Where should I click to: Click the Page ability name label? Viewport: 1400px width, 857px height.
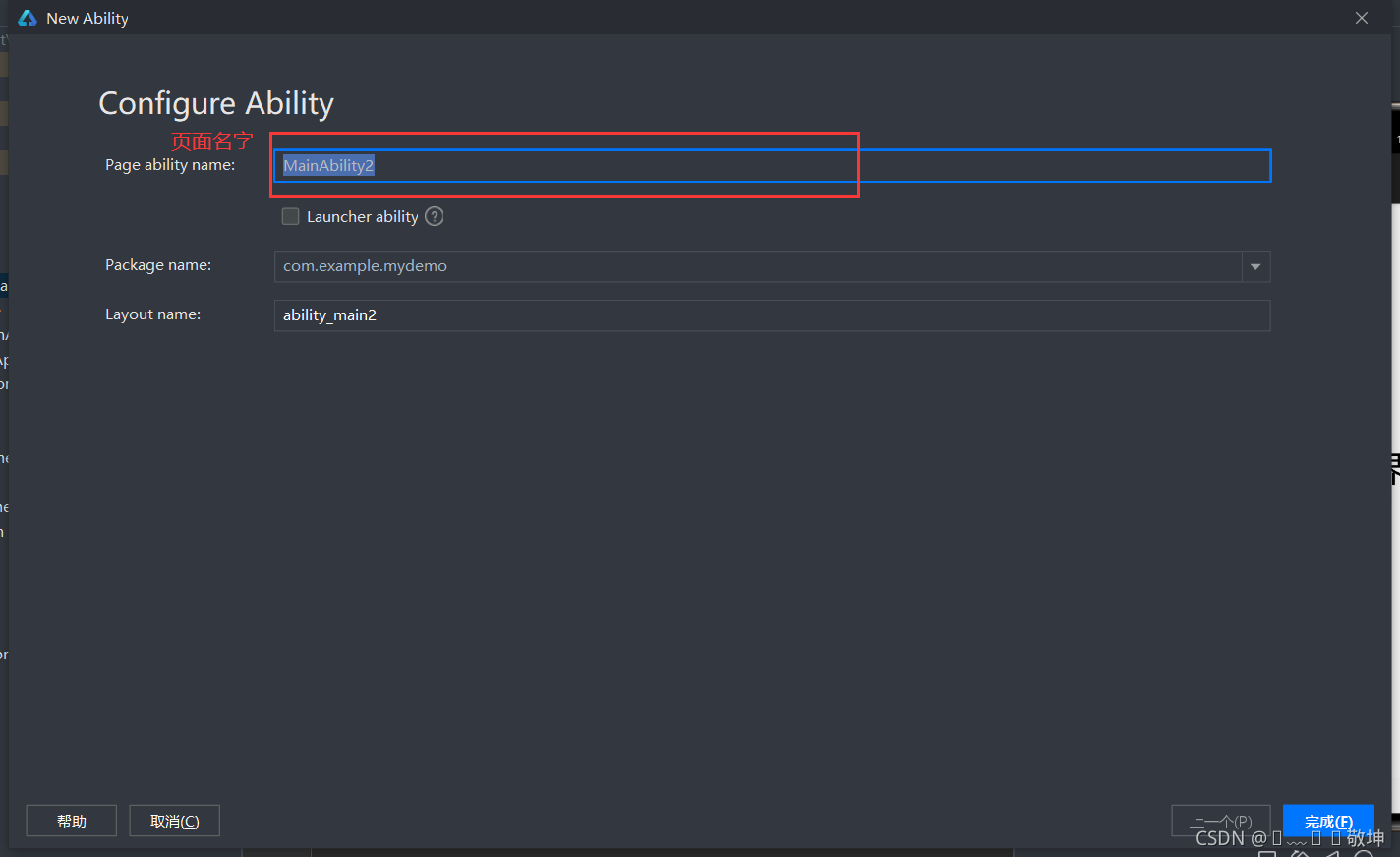170,165
